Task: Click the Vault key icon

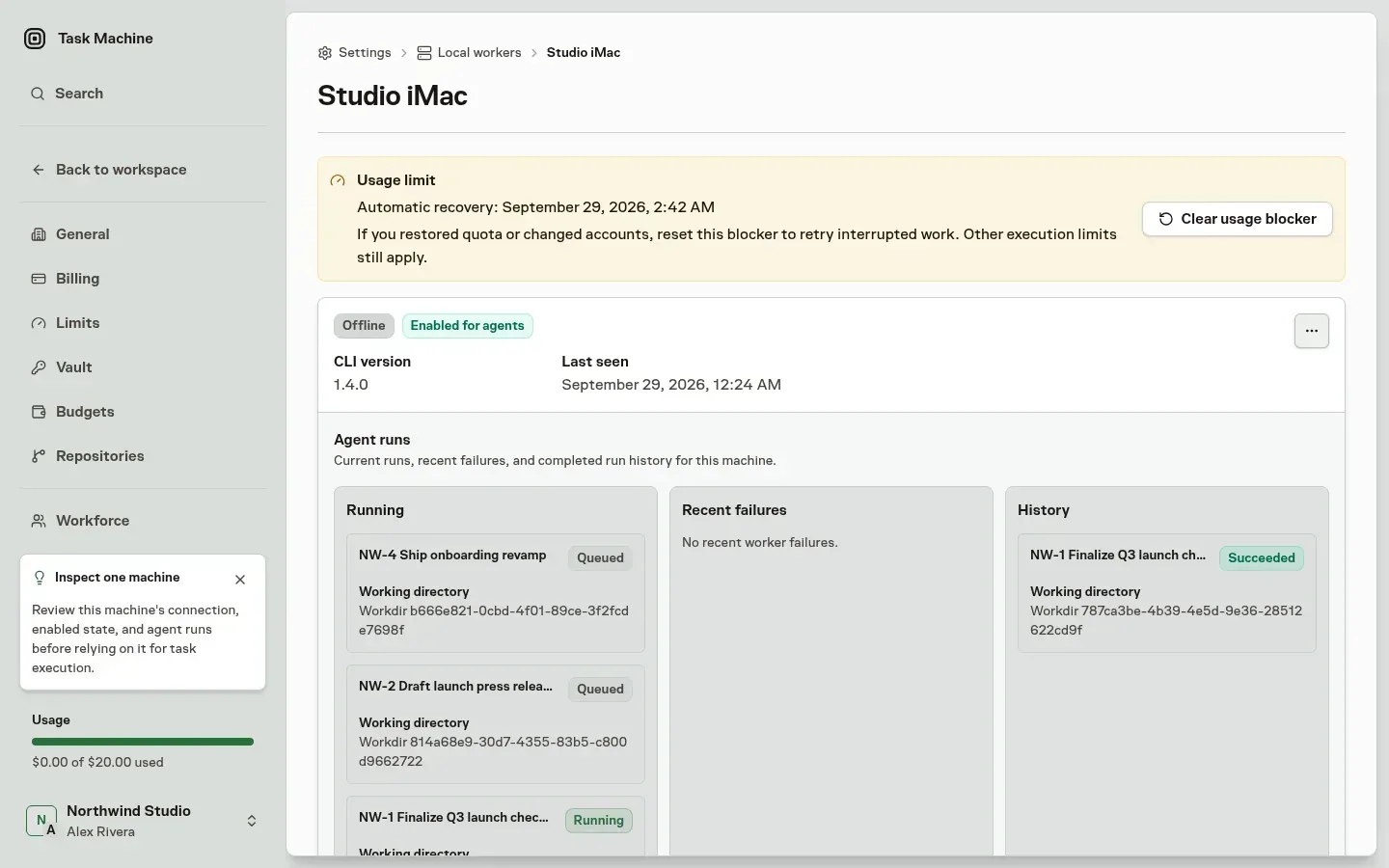Action: (x=39, y=367)
